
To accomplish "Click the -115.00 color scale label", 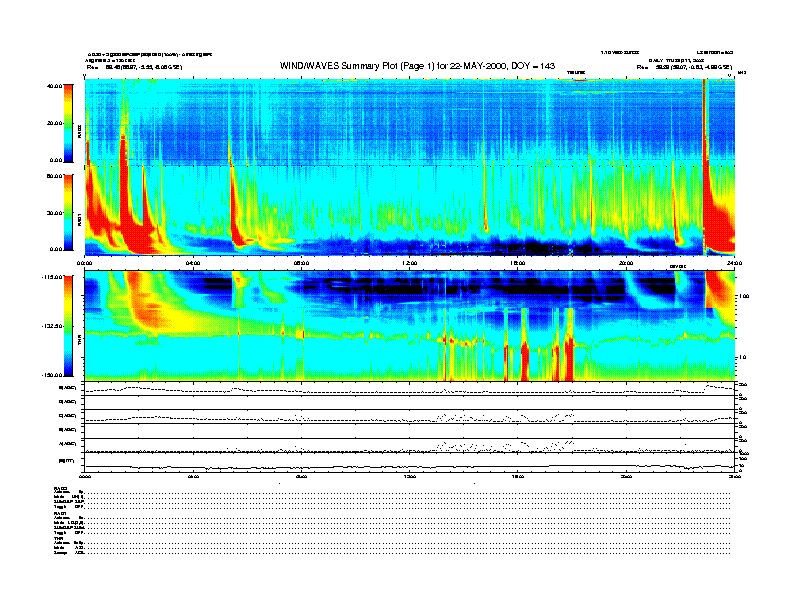I will click(49, 279).
